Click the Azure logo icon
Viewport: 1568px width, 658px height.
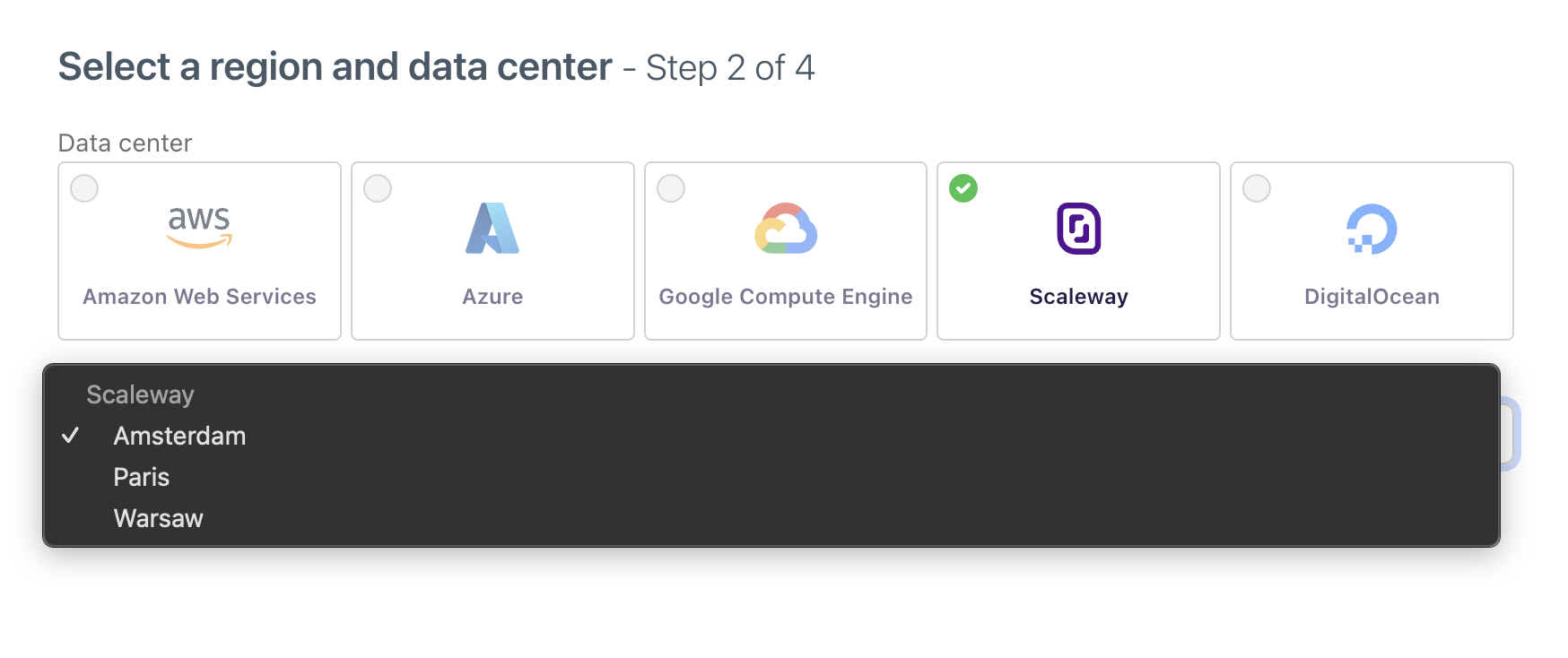point(492,228)
